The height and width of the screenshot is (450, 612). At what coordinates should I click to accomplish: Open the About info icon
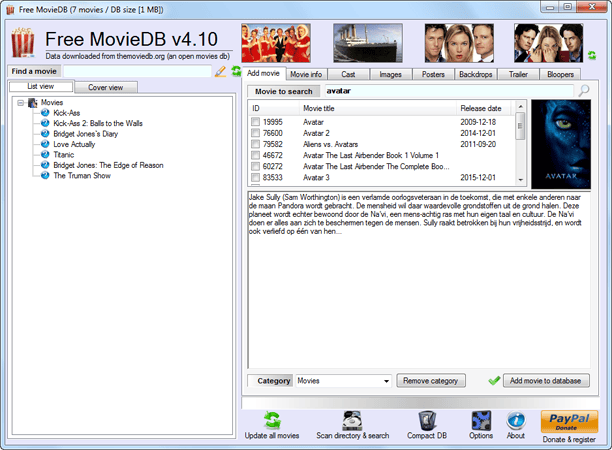point(516,421)
